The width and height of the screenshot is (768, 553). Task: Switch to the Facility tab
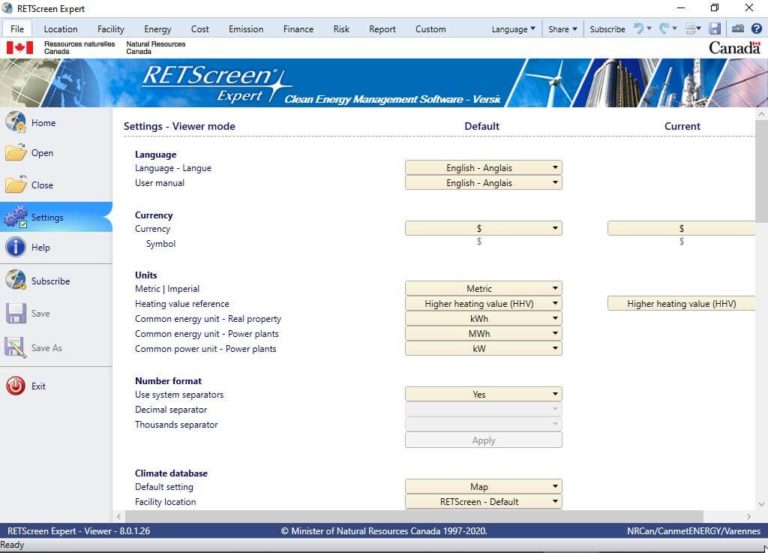[111, 29]
